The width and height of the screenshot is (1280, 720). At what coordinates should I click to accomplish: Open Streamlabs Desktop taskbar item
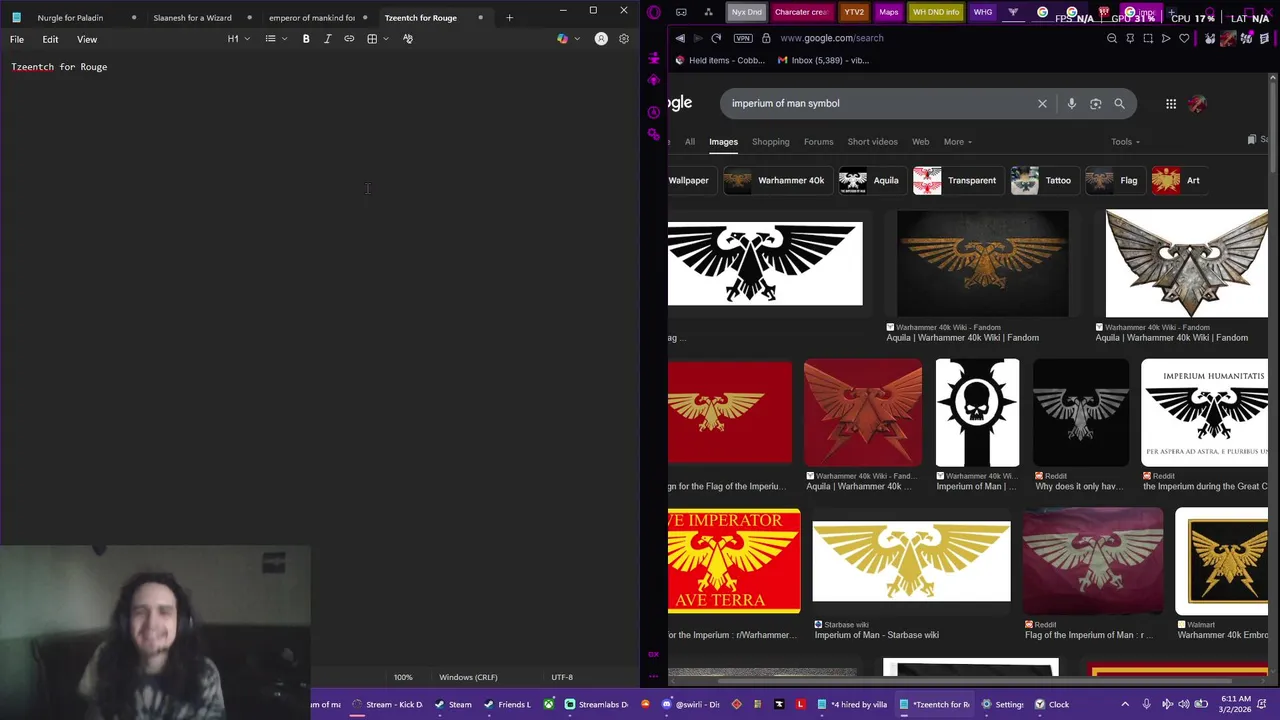tap(597, 704)
